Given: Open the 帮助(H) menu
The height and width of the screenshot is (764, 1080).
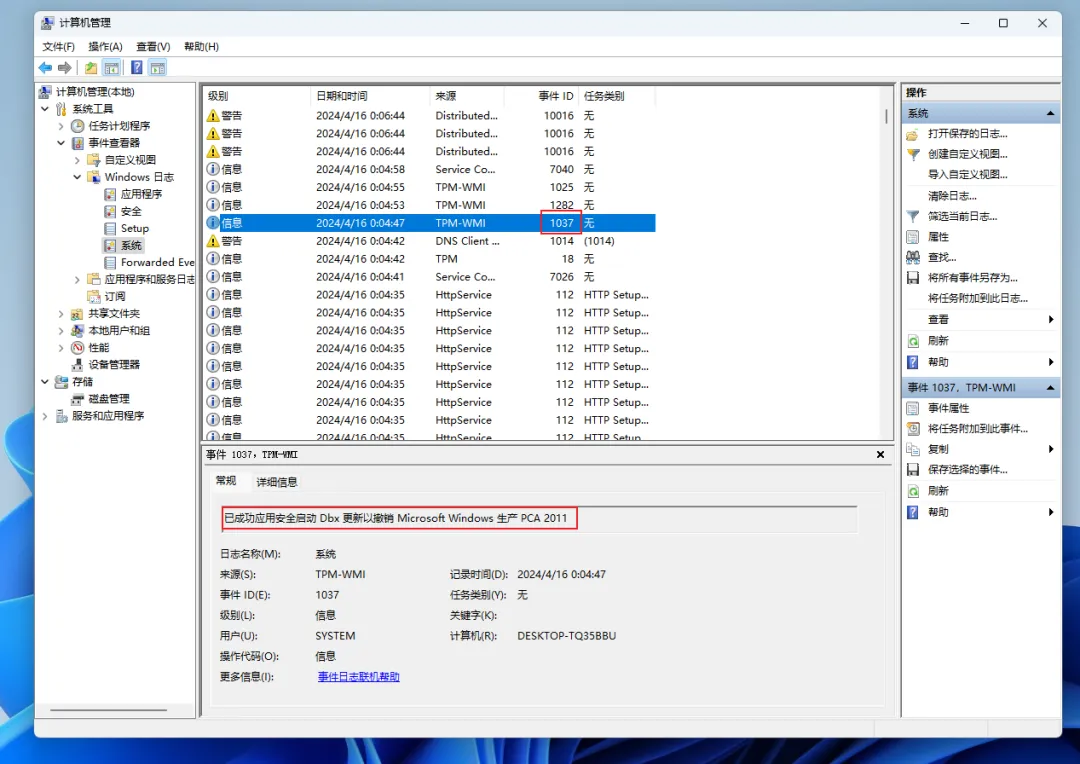Looking at the screenshot, I should click(x=201, y=46).
